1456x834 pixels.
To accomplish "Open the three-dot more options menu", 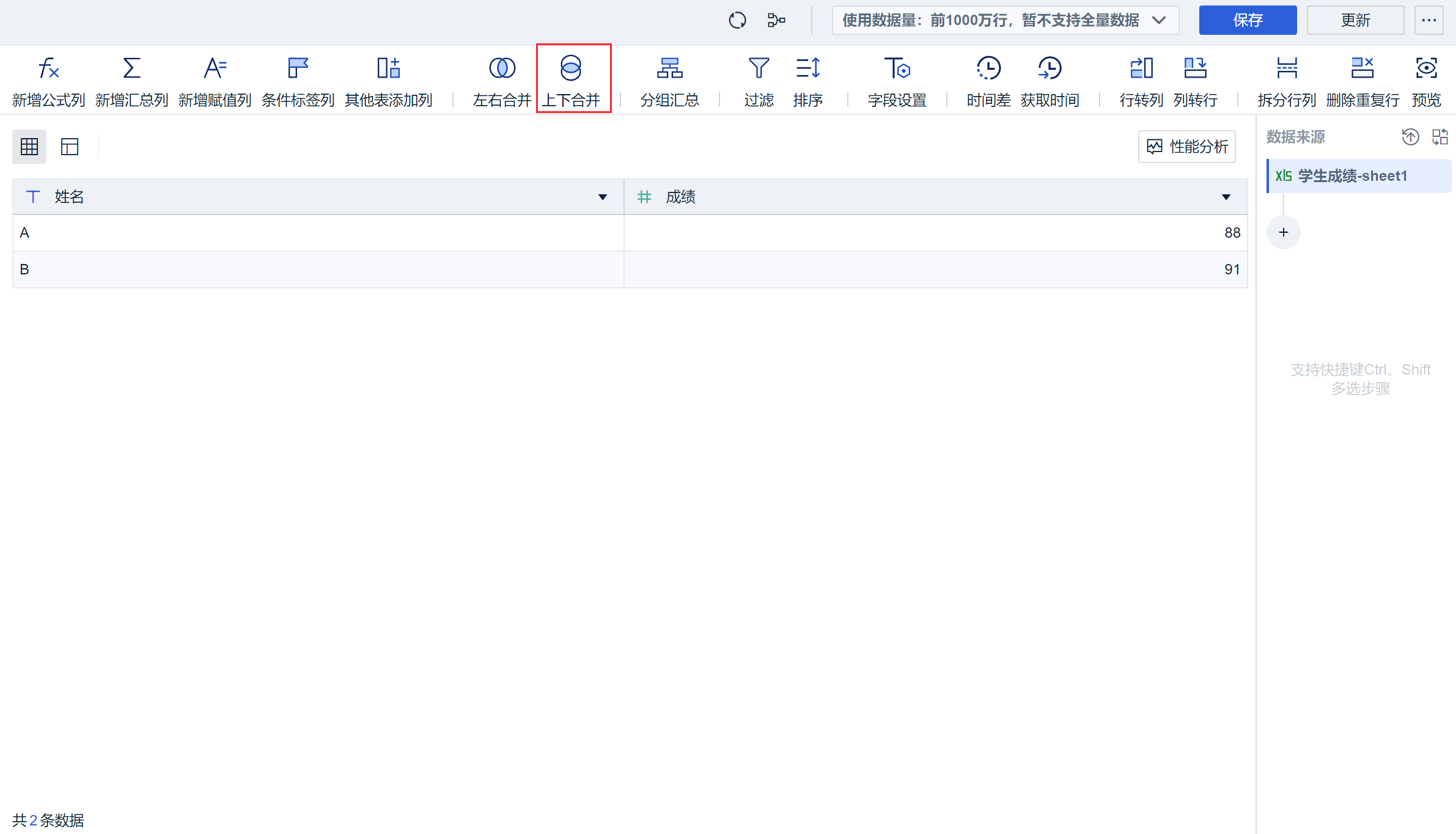I will point(1428,20).
